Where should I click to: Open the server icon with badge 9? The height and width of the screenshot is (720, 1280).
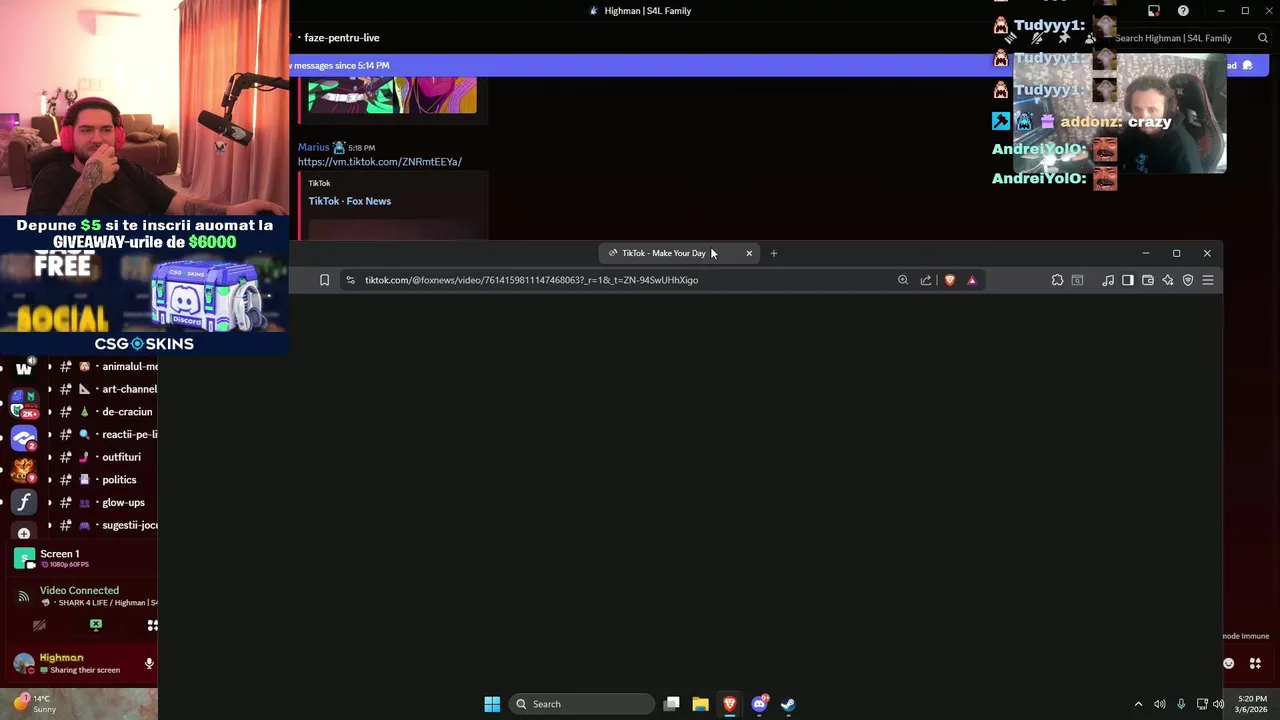tap(24, 470)
